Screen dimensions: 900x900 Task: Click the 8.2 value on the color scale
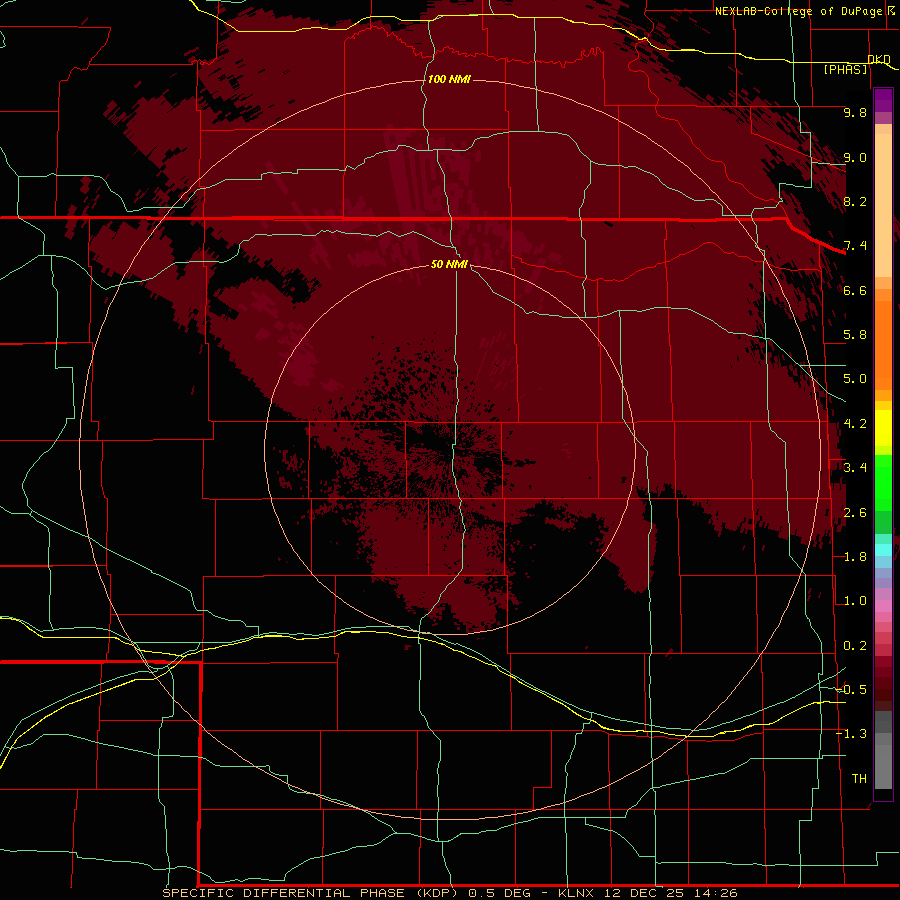point(855,201)
